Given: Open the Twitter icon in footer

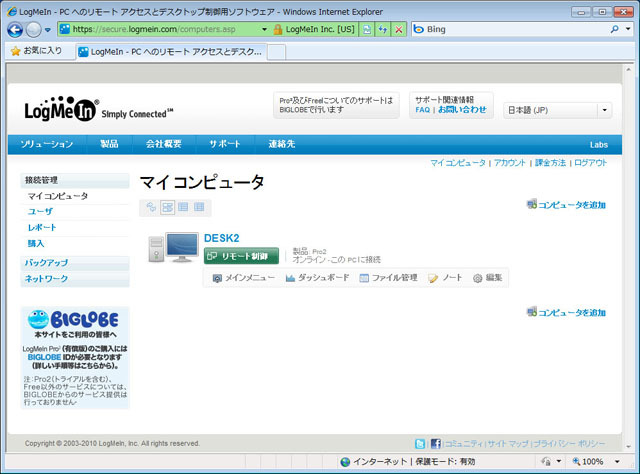Looking at the screenshot, I should coord(420,443).
